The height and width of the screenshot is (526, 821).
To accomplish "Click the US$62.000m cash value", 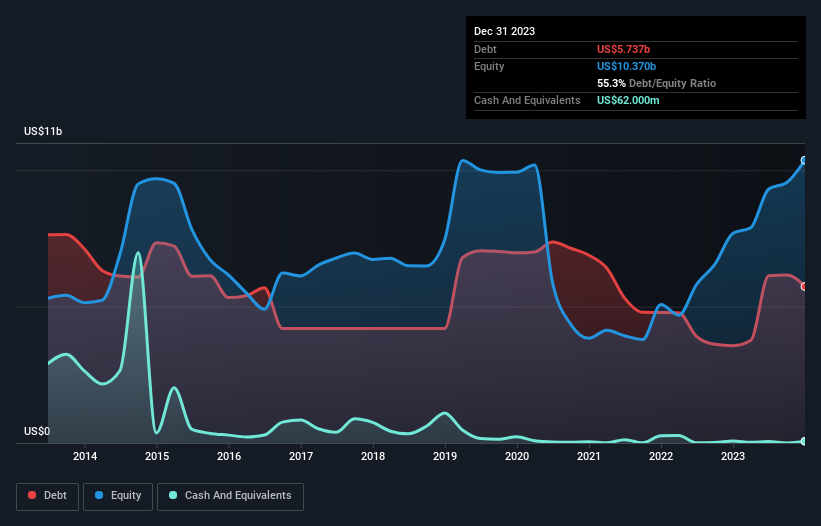I will click(628, 100).
